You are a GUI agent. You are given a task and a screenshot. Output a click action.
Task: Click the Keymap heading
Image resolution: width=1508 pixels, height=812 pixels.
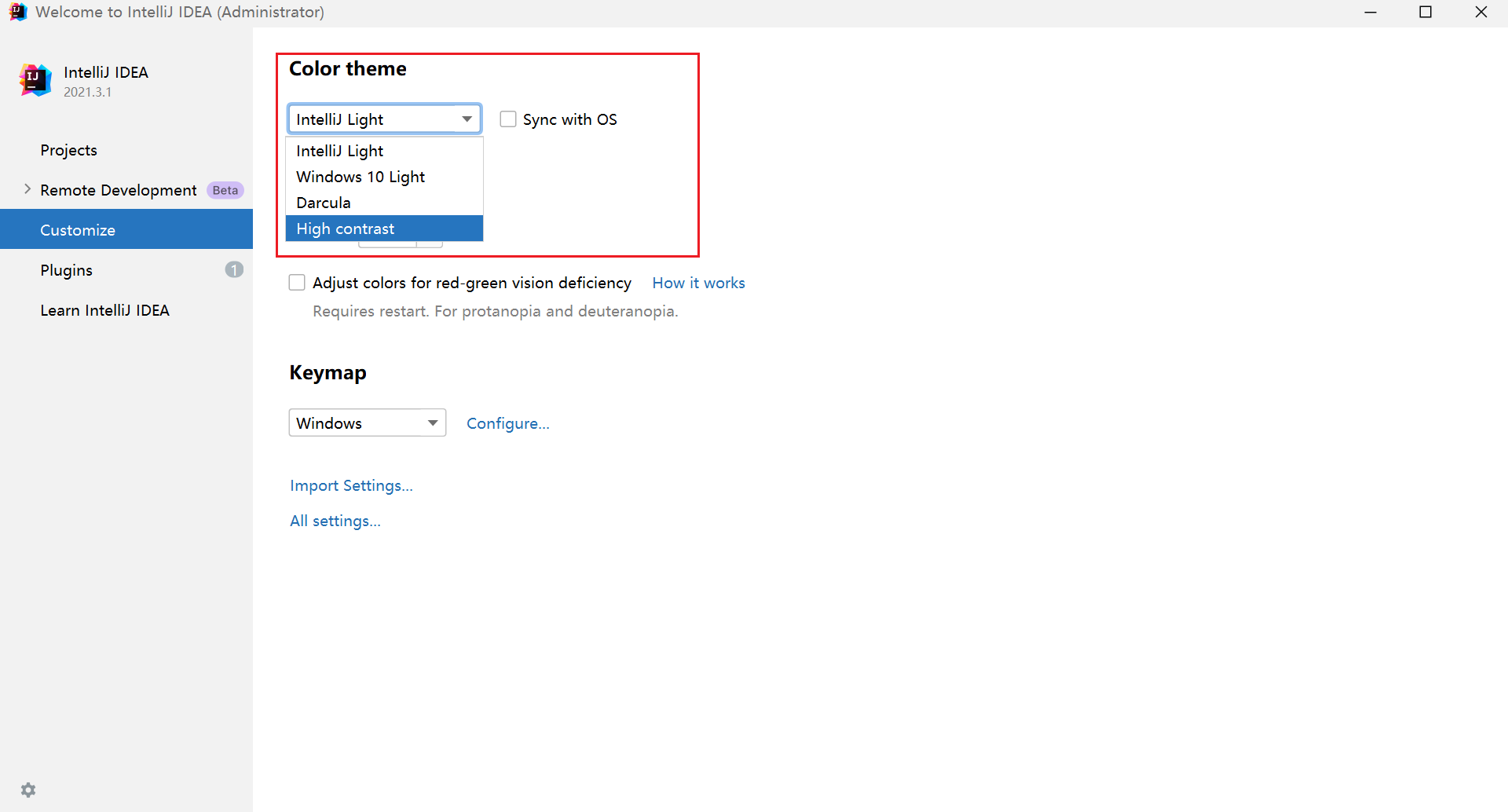[328, 372]
